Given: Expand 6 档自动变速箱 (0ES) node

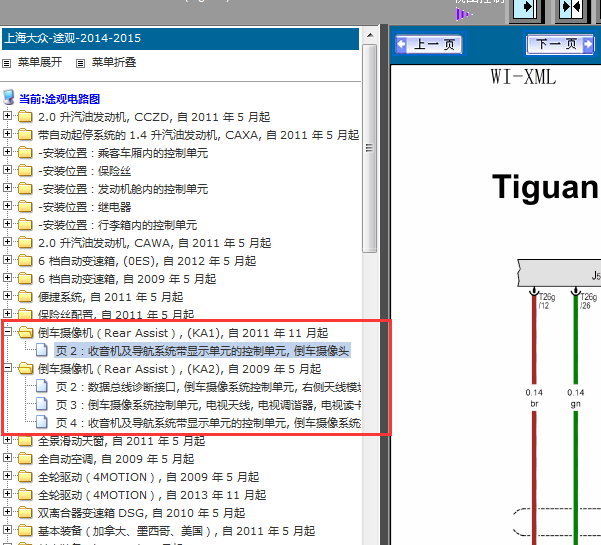Looking at the screenshot, I should (7, 259).
